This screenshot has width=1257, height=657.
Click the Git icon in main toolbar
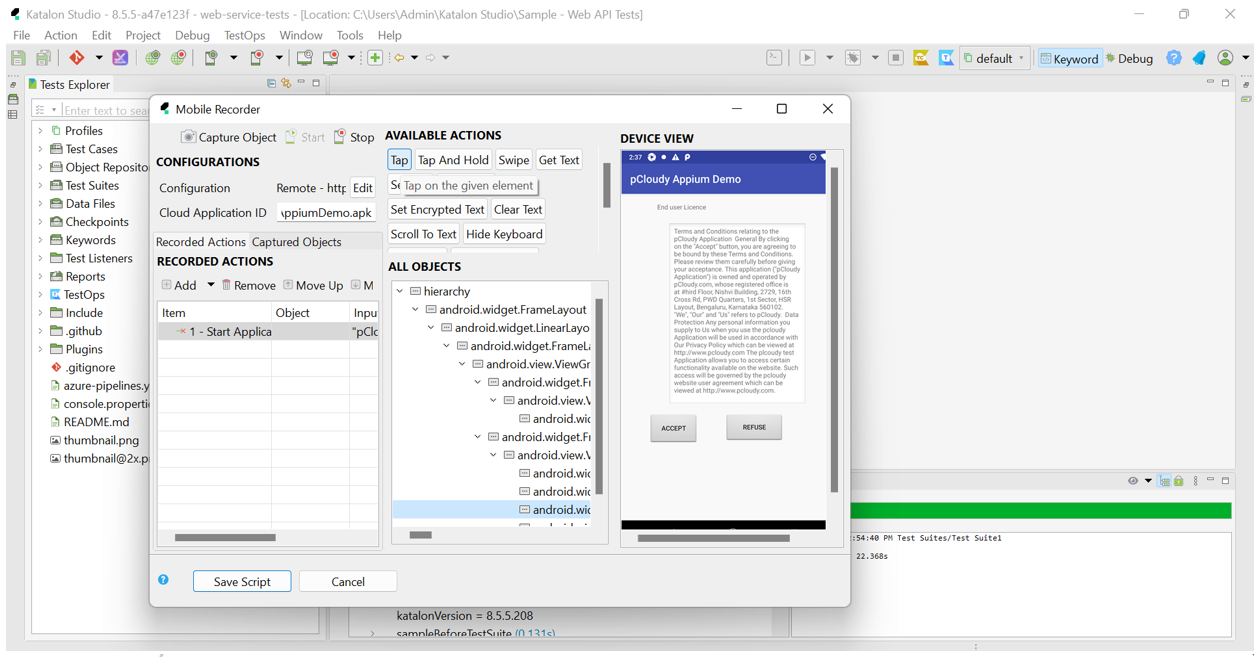pyautogui.click(x=77, y=58)
